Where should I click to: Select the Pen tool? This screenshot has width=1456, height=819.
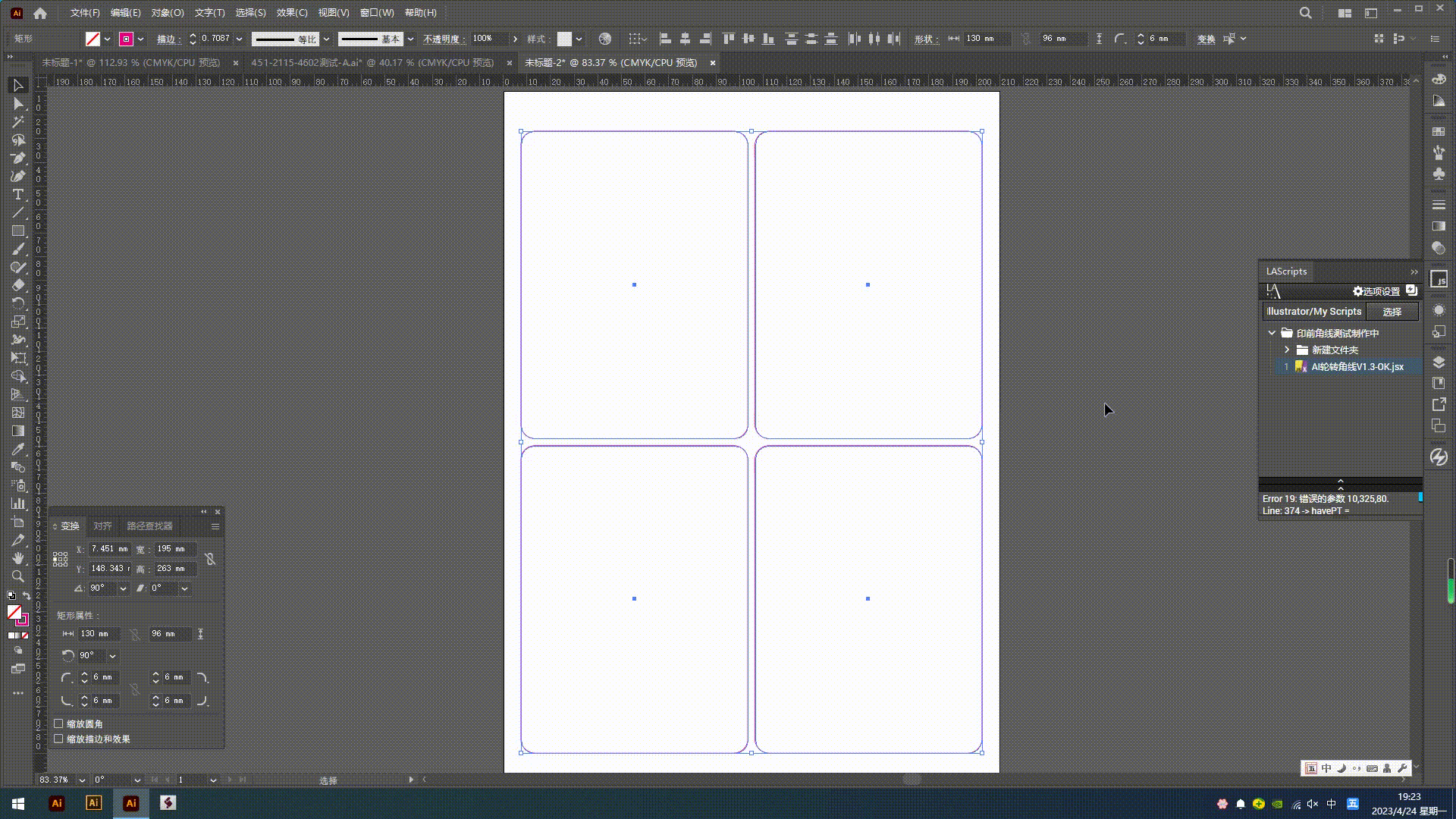[x=18, y=158]
